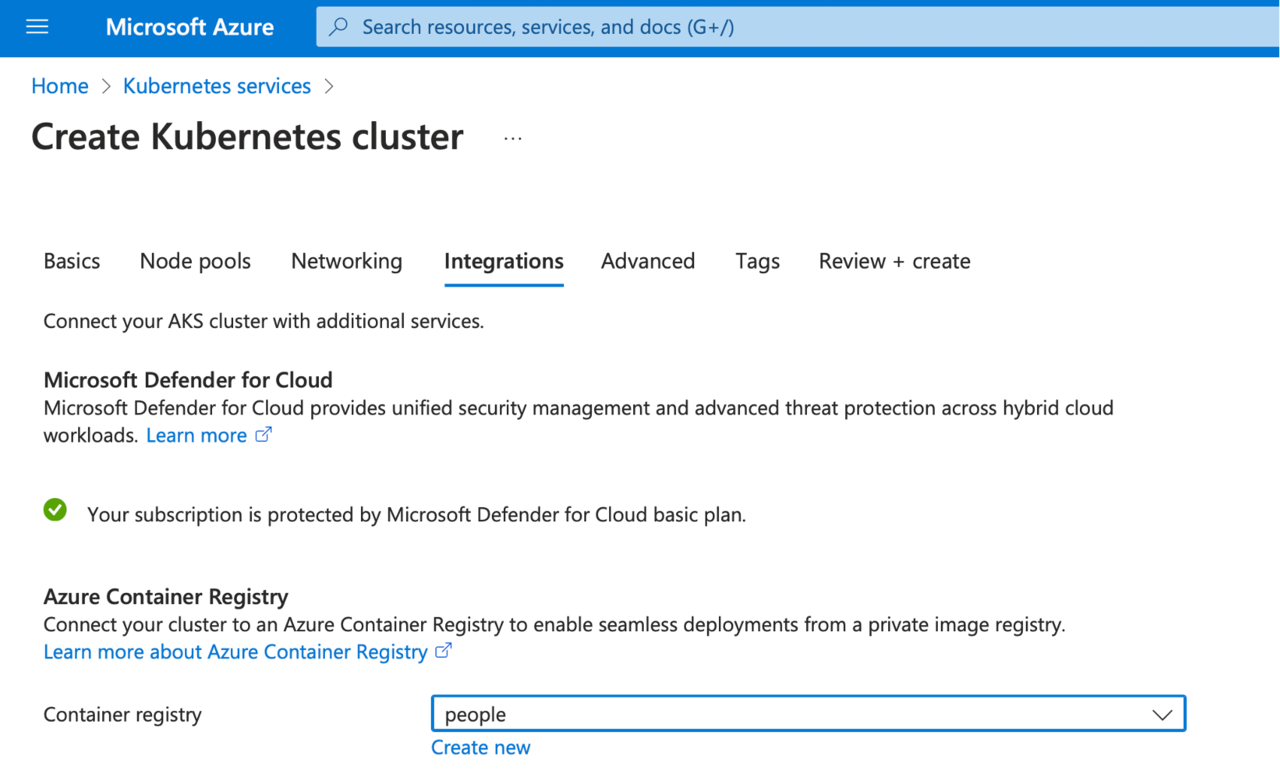Click the magnifier icon in search bar

click(339, 27)
